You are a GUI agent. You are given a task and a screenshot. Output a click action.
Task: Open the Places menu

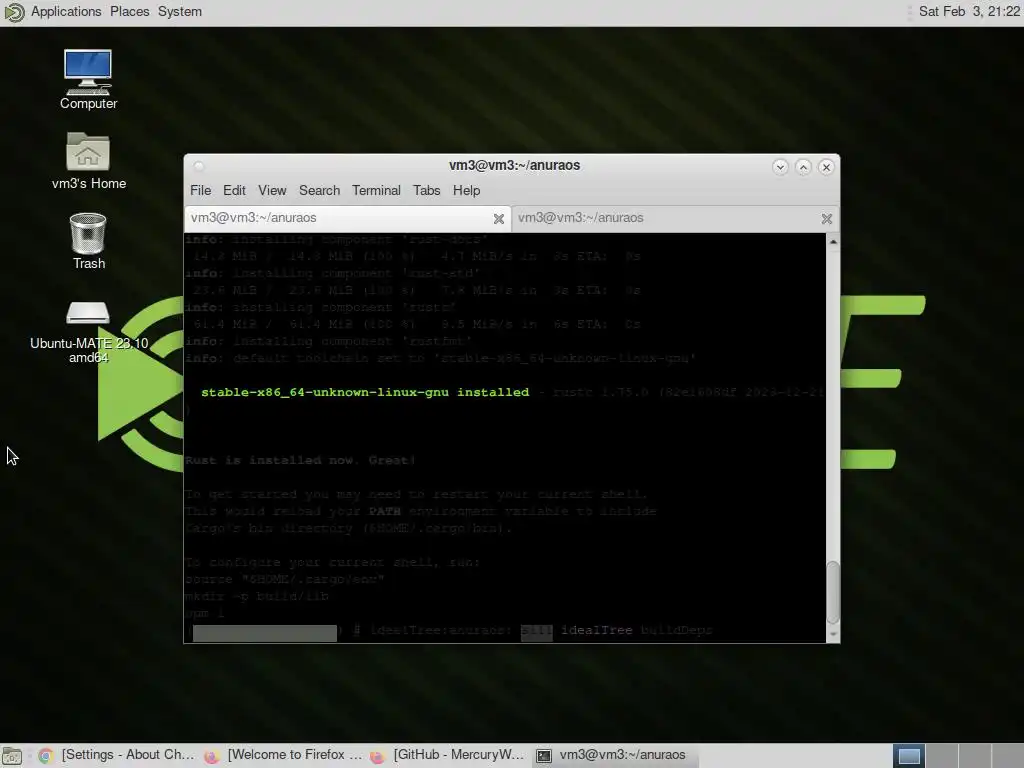coord(129,12)
